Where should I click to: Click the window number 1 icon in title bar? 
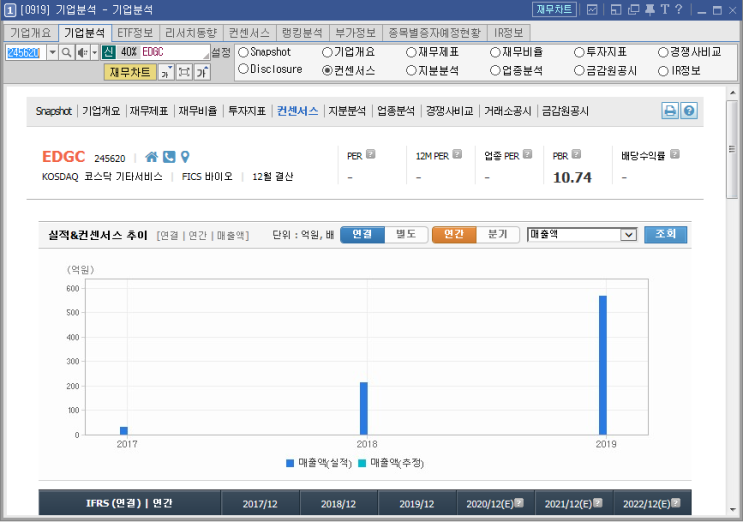point(10,10)
